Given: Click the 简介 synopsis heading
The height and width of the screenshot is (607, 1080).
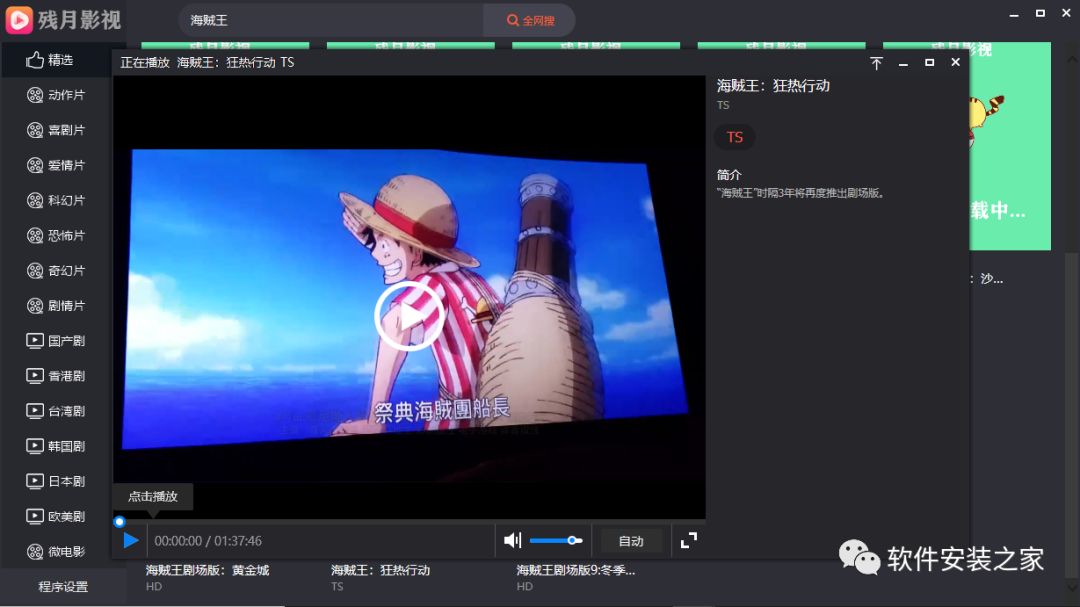Looking at the screenshot, I should point(729,175).
